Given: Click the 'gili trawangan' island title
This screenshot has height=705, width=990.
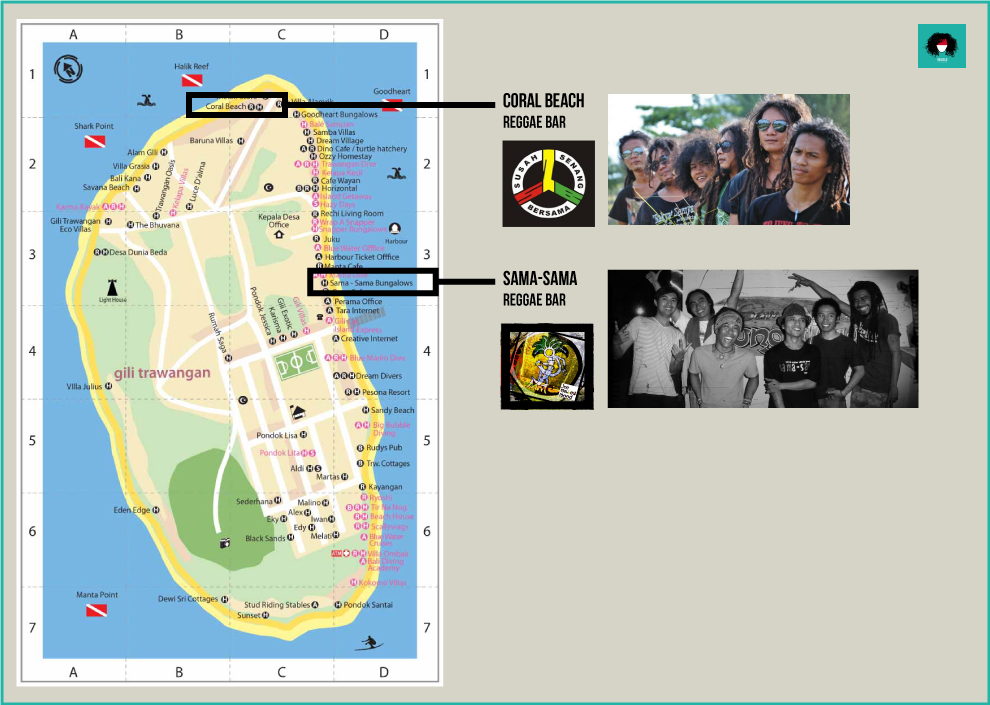Looking at the screenshot, I should [162, 373].
